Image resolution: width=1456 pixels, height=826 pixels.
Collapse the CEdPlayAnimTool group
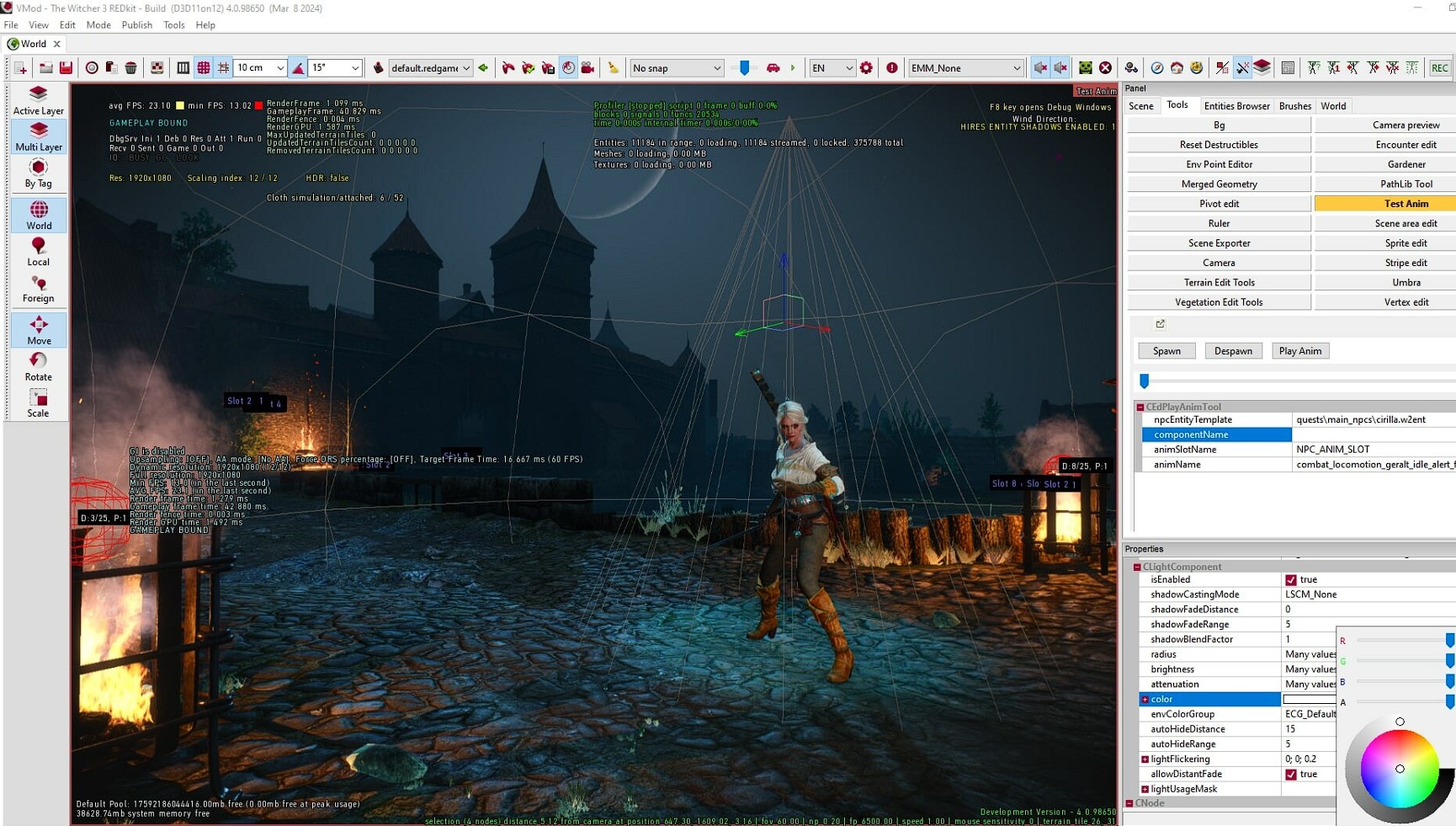(1140, 407)
